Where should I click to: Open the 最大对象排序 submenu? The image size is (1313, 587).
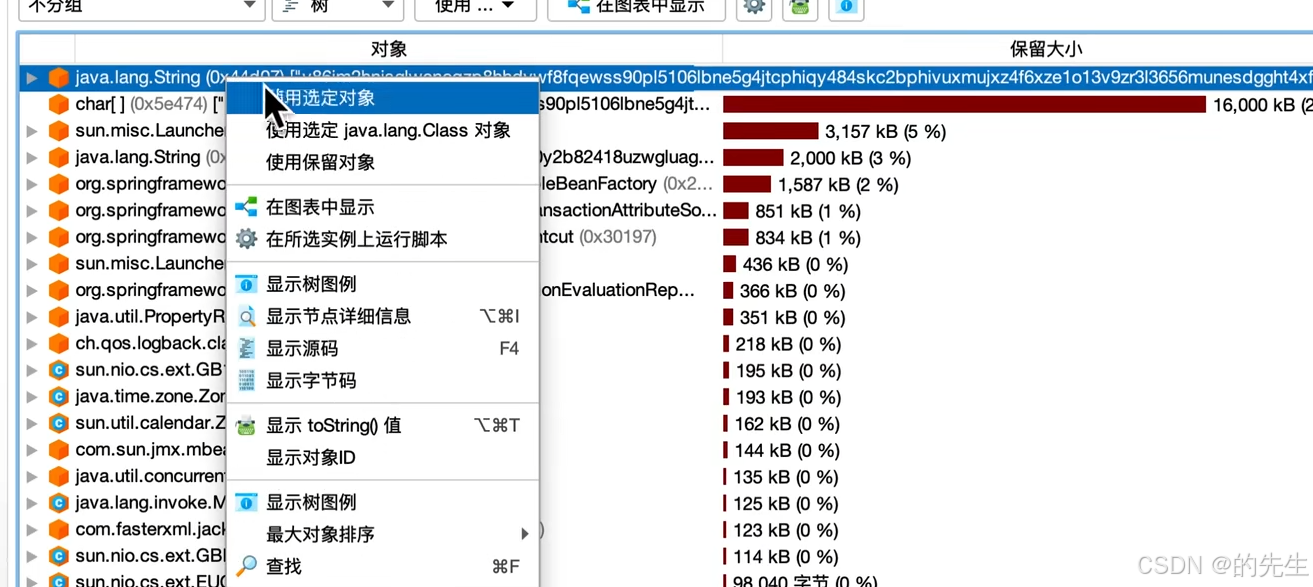click(380, 533)
